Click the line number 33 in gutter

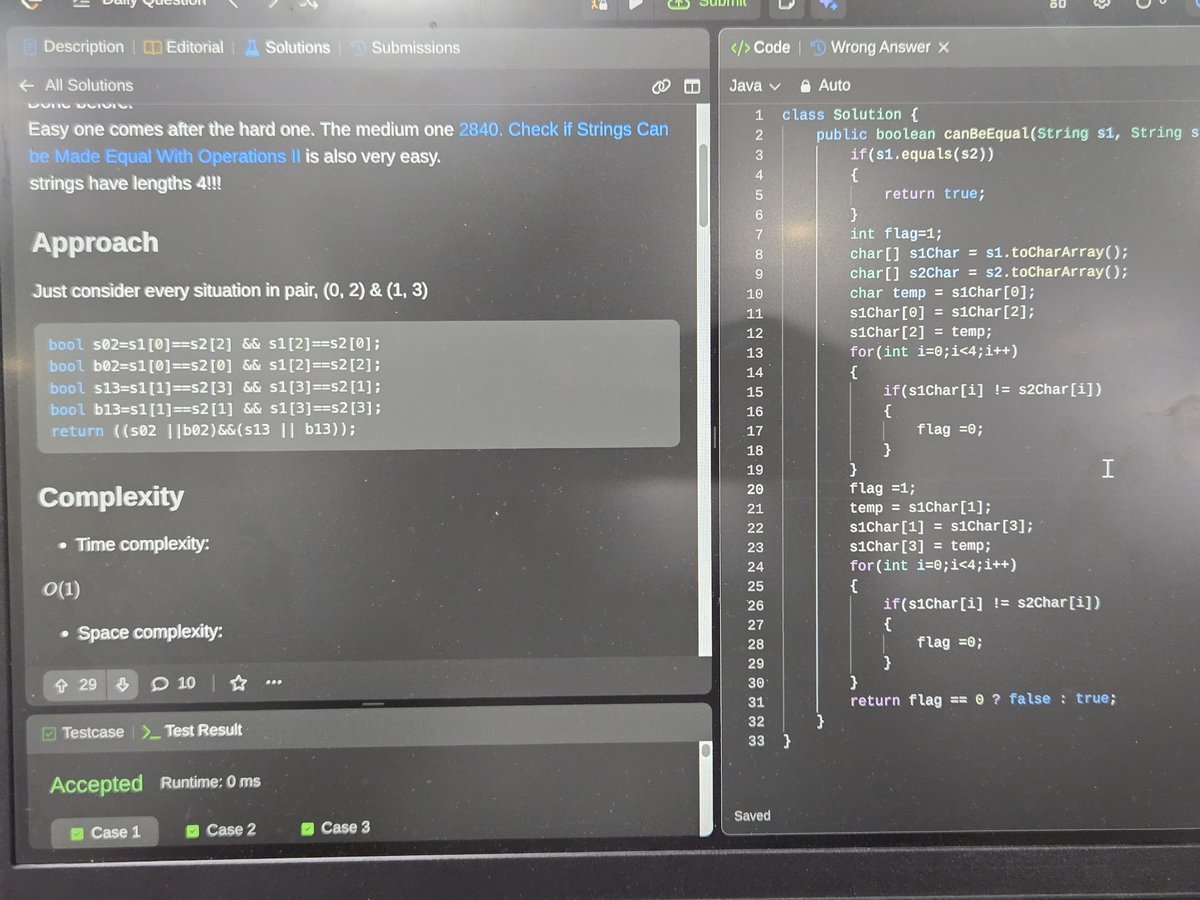(x=756, y=741)
